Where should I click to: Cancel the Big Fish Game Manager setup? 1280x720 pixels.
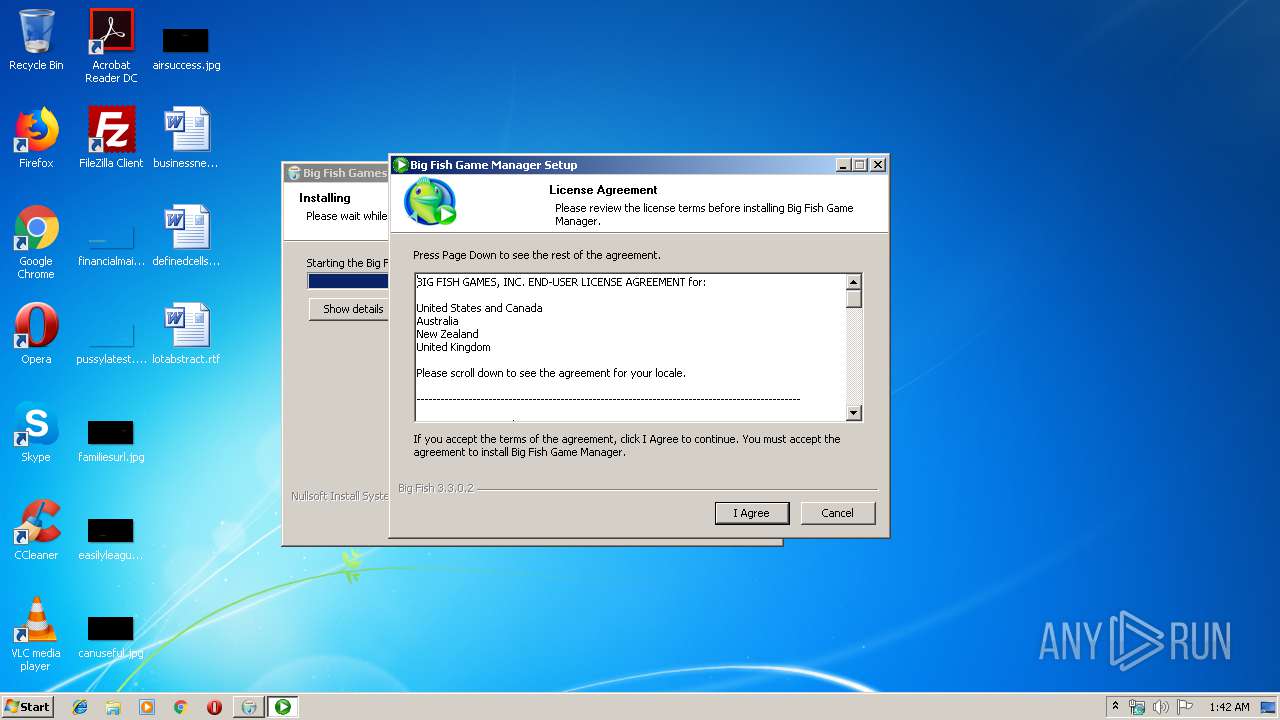tap(838, 513)
